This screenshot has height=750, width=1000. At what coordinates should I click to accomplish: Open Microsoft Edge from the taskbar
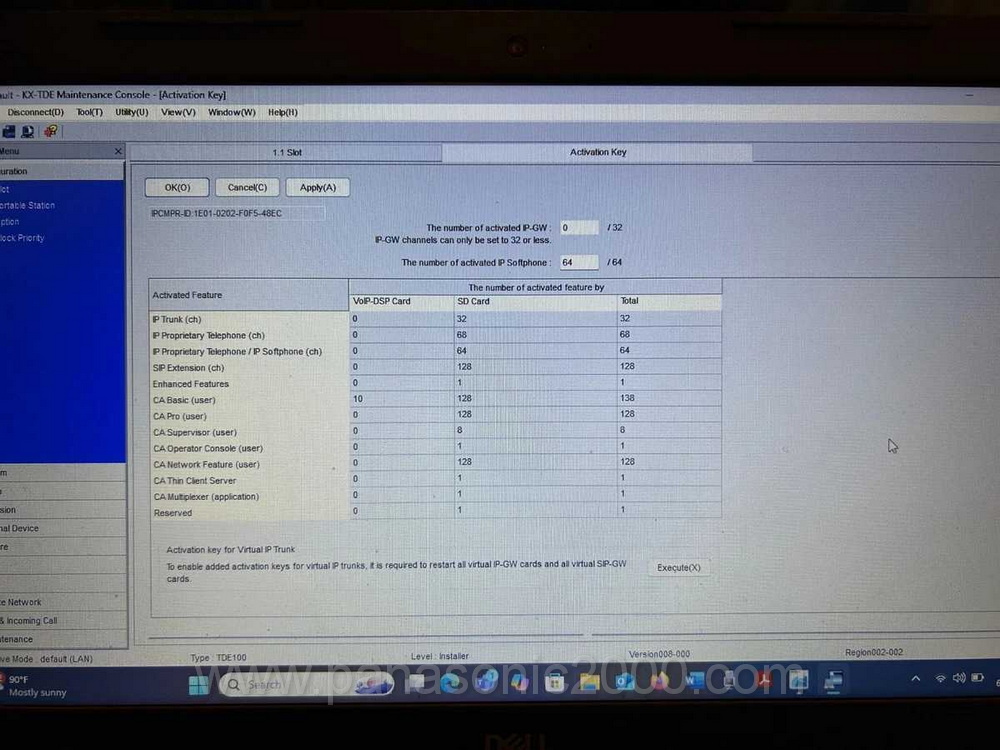click(x=451, y=683)
